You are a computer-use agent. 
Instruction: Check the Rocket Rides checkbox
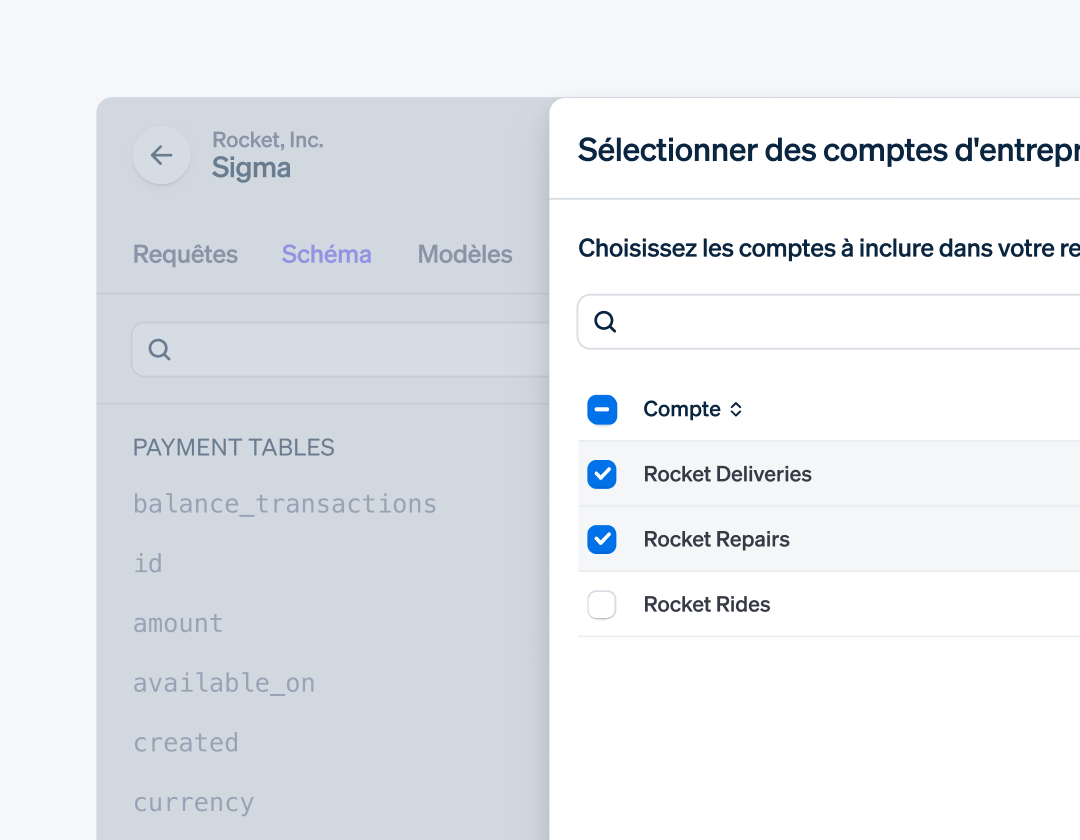(602, 605)
